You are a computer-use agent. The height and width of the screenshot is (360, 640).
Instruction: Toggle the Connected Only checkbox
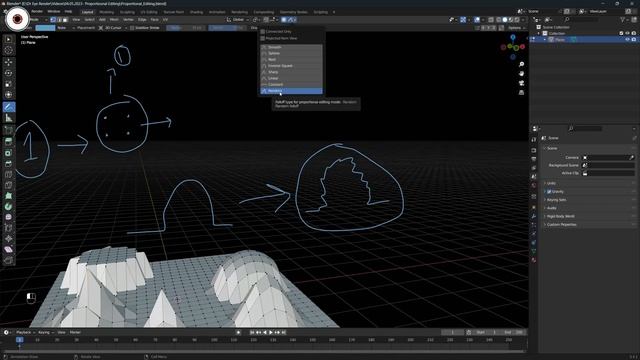click(263, 31)
